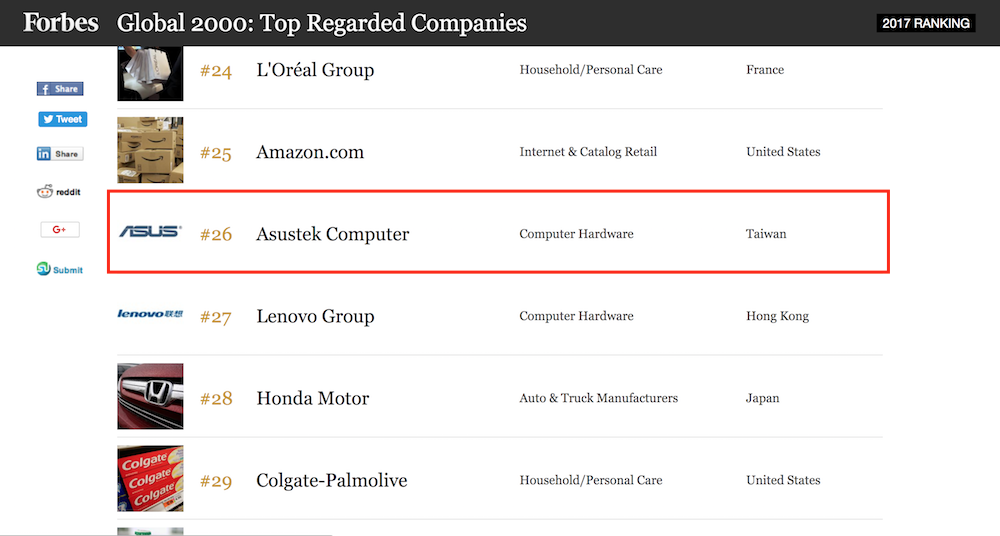Share the page on Facebook
This screenshot has width=1000, height=536.
click(x=60, y=89)
